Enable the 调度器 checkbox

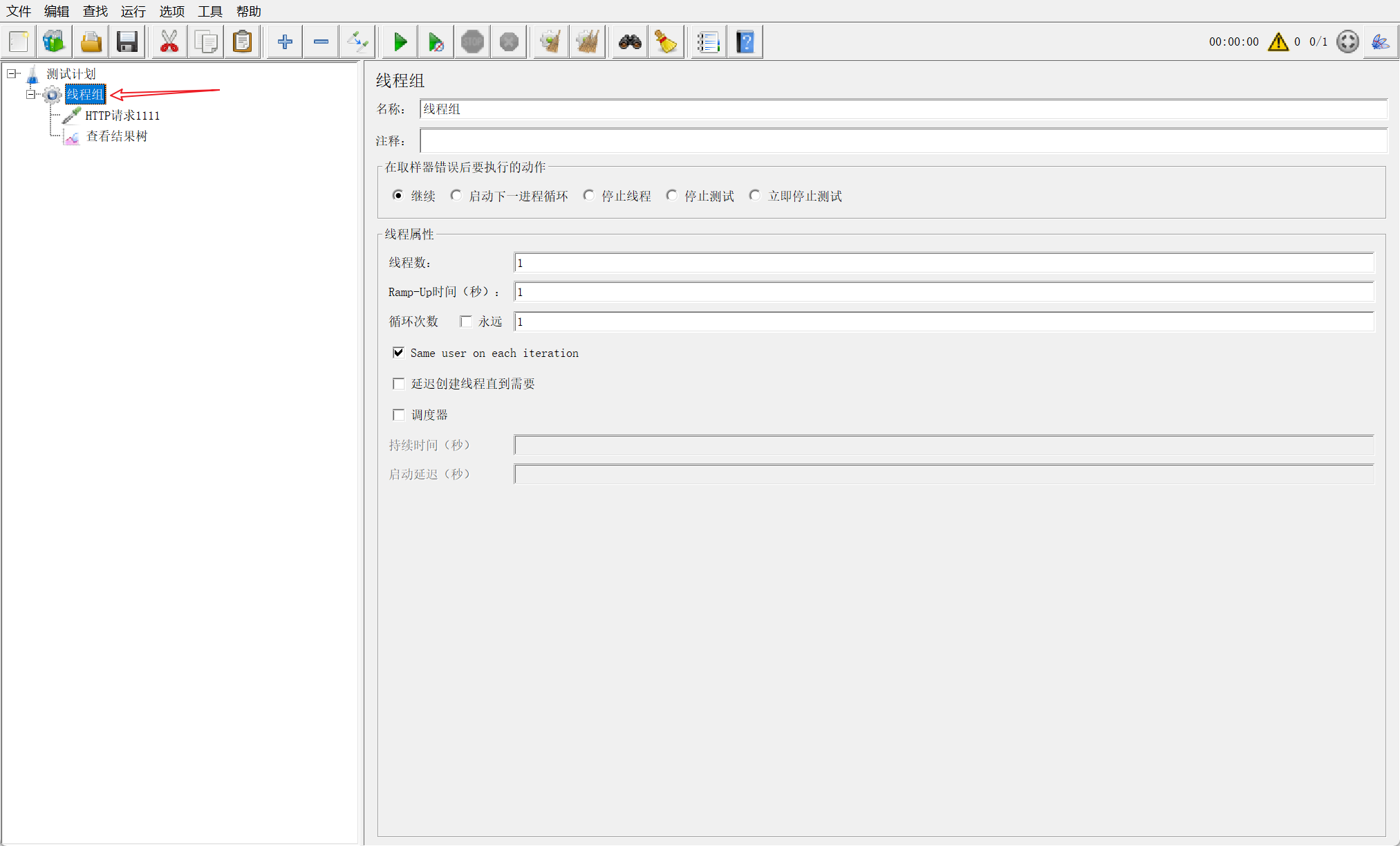click(398, 415)
